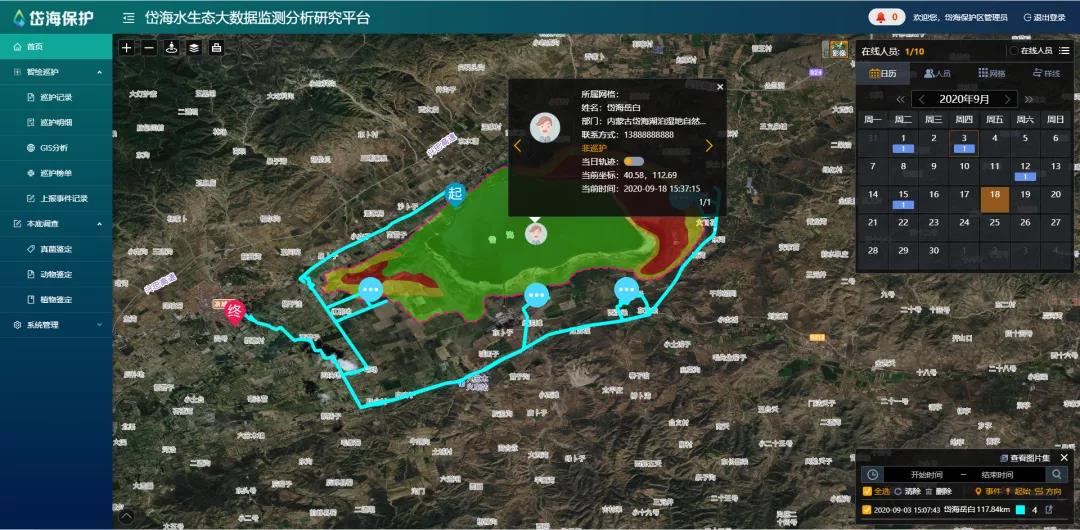Collapse the 本底调查 sidebar section
The height and width of the screenshot is (530, 1080).
(99, 224)
